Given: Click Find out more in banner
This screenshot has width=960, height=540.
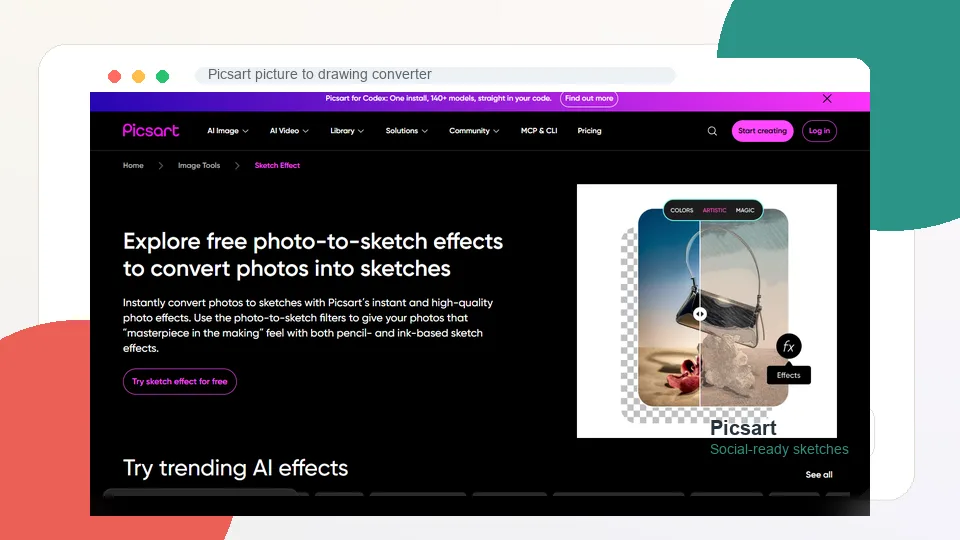Looking at the screenshot, I should [589, 99].
